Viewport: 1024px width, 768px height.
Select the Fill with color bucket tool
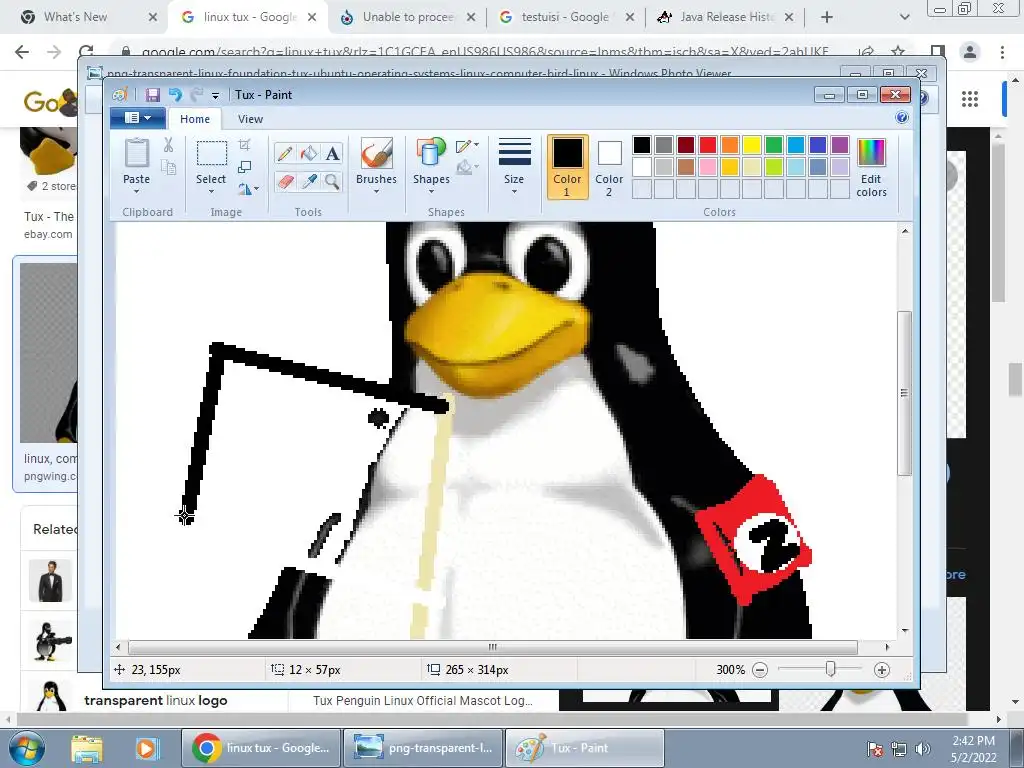pyautogui.click(x=309, y=153)
